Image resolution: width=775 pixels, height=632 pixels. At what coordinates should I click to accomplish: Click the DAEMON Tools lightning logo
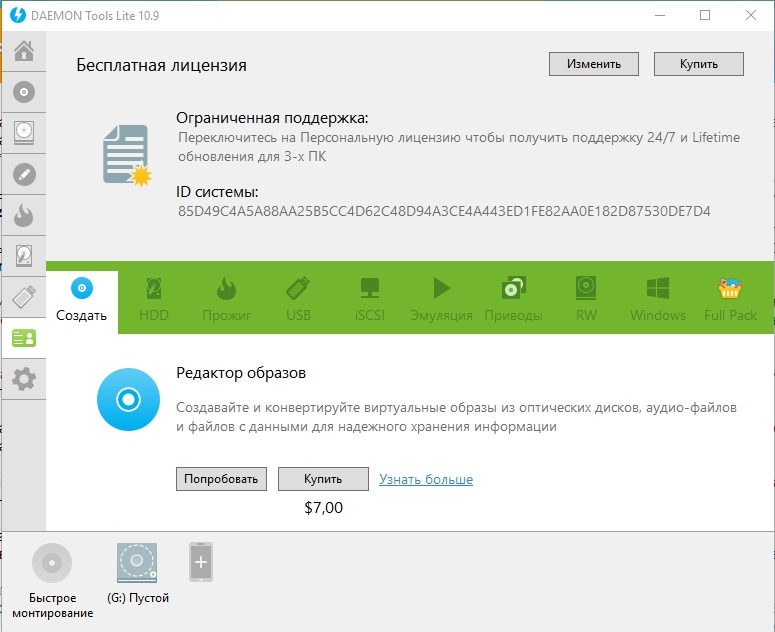coord(18,15)
